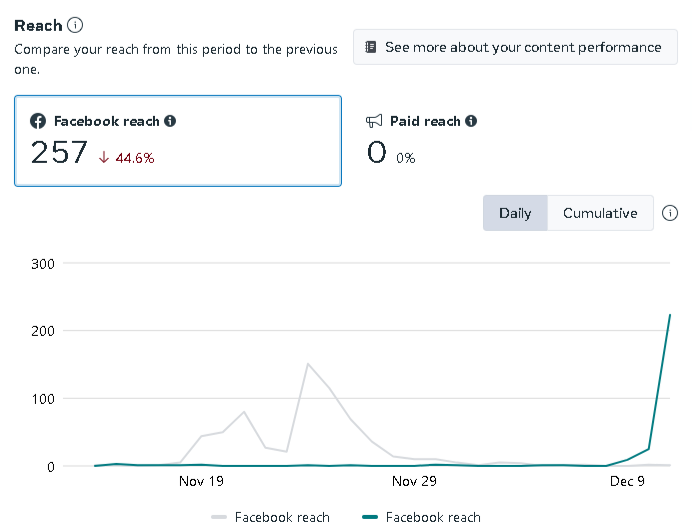Click the Facebook logo in reach card
The image size is (692, 529).
coord(38,121)
